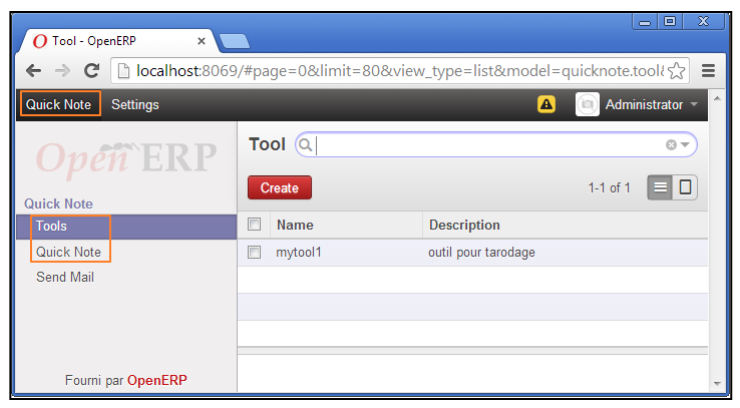Sort by the Description column header
Screen dimensions: 740x408
pyautogui.click(x=464, y=225)
